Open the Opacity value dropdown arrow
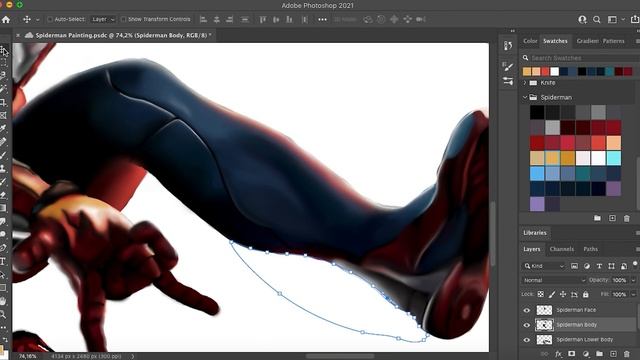 [x=633, y=280]
